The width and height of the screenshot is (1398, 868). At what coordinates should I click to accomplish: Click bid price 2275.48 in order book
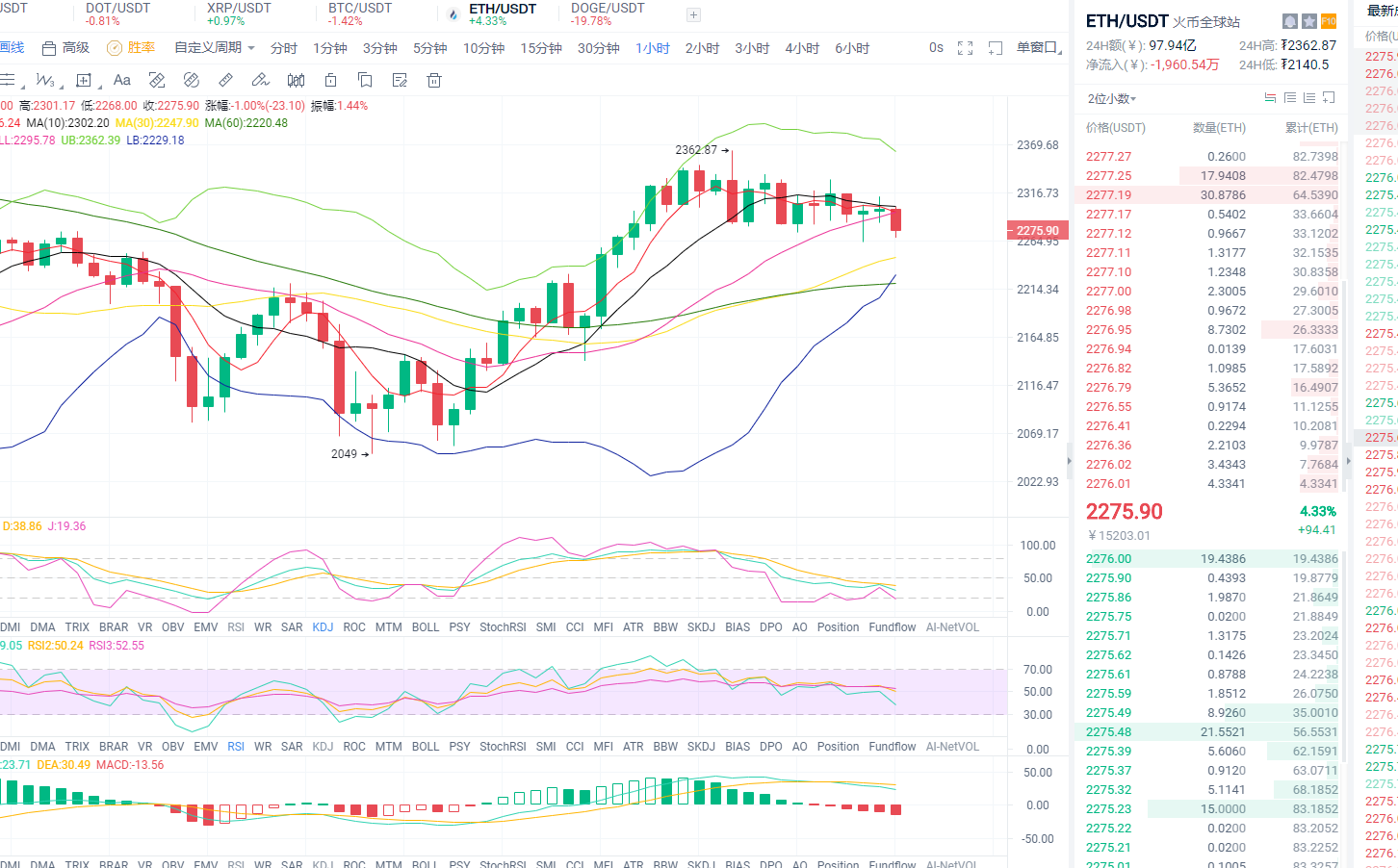[x=1109, y=732]
